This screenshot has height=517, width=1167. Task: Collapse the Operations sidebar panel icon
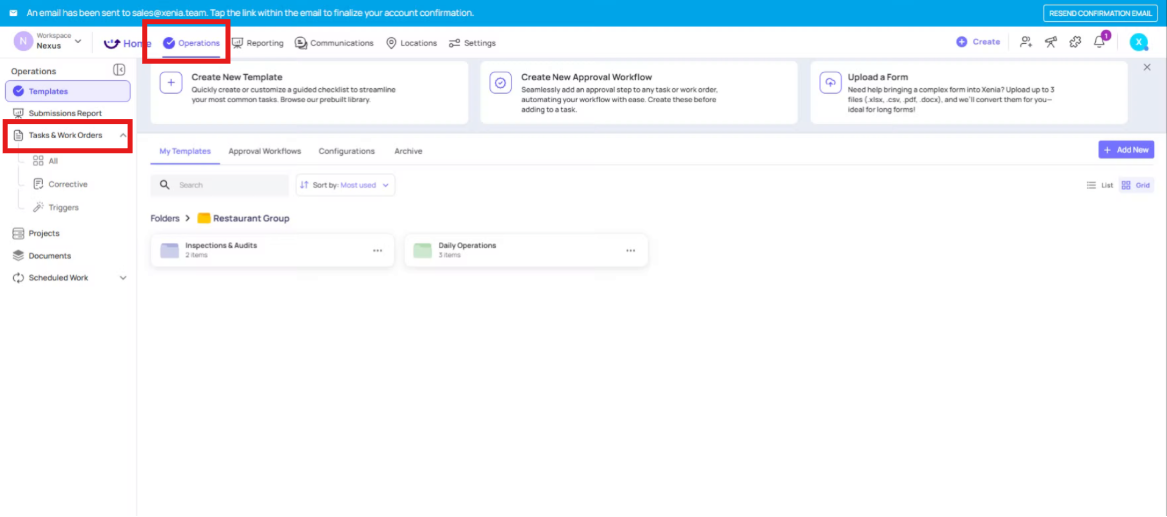point(119,70)
